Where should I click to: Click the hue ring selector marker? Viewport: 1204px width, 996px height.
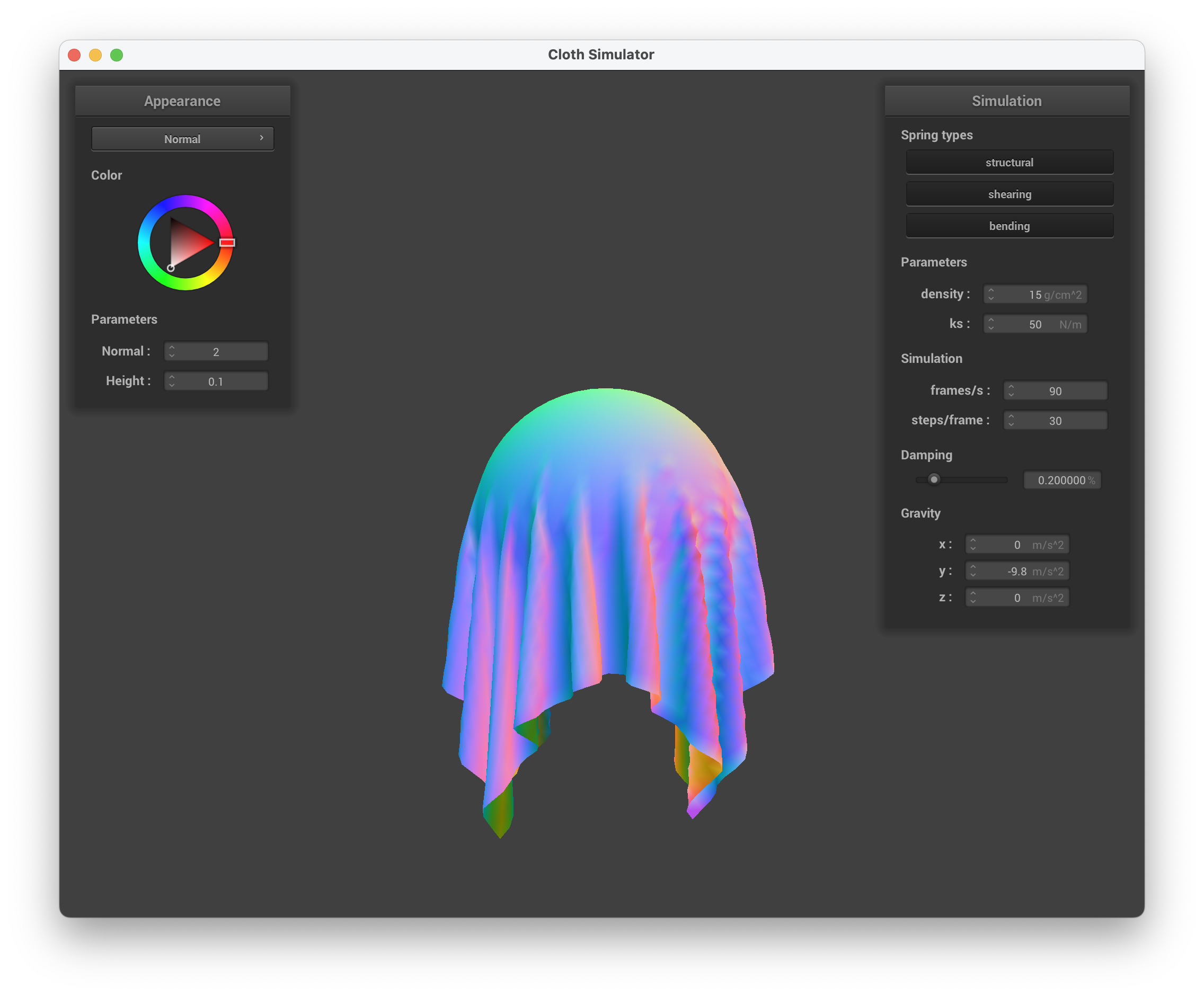pos(227,243)
